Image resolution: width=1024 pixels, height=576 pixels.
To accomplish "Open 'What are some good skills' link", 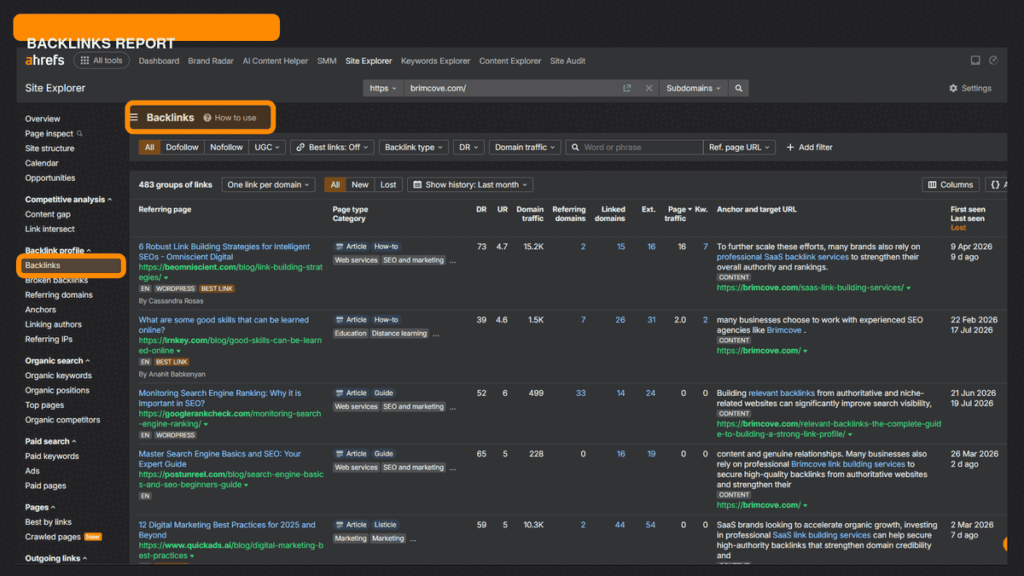I will (223, 325).
